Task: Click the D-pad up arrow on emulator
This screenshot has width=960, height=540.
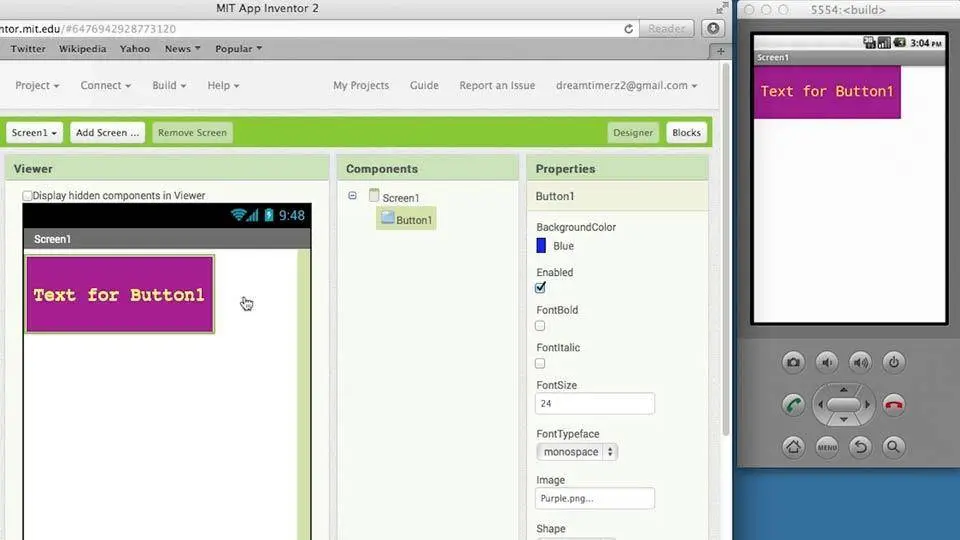Action: (844, 389)
